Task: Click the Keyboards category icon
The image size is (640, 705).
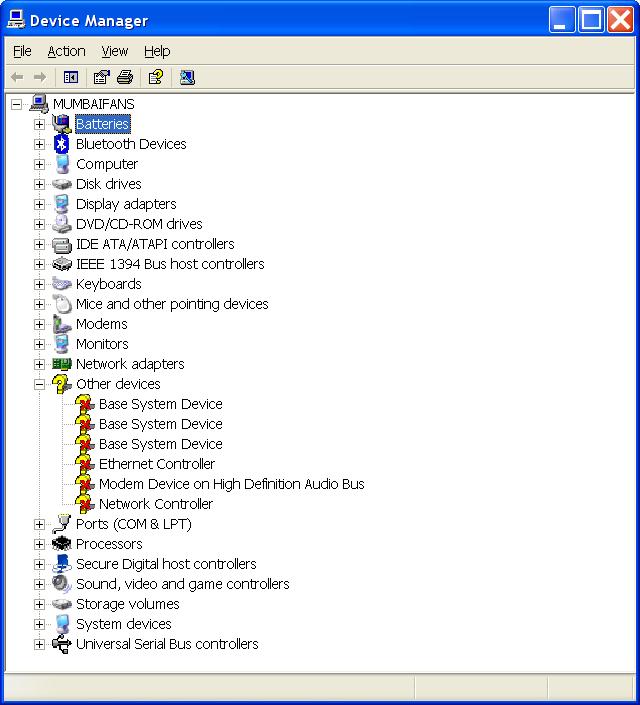Action: point(62,284)
